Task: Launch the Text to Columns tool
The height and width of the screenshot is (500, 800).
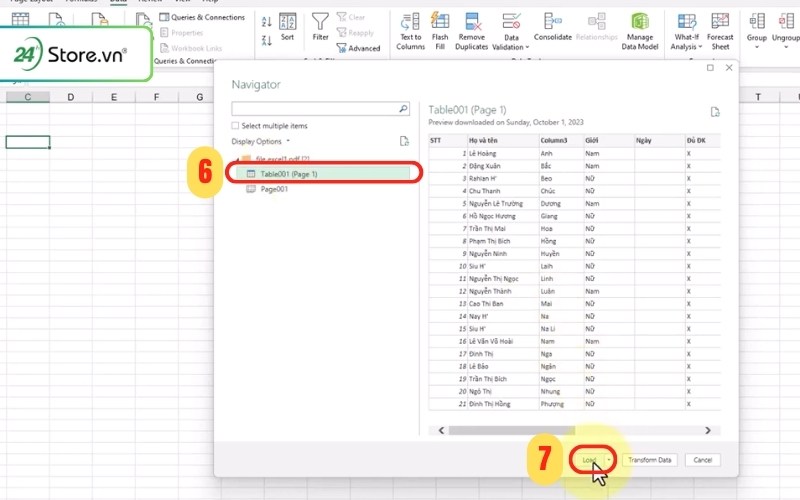Action: pos(410,32)
